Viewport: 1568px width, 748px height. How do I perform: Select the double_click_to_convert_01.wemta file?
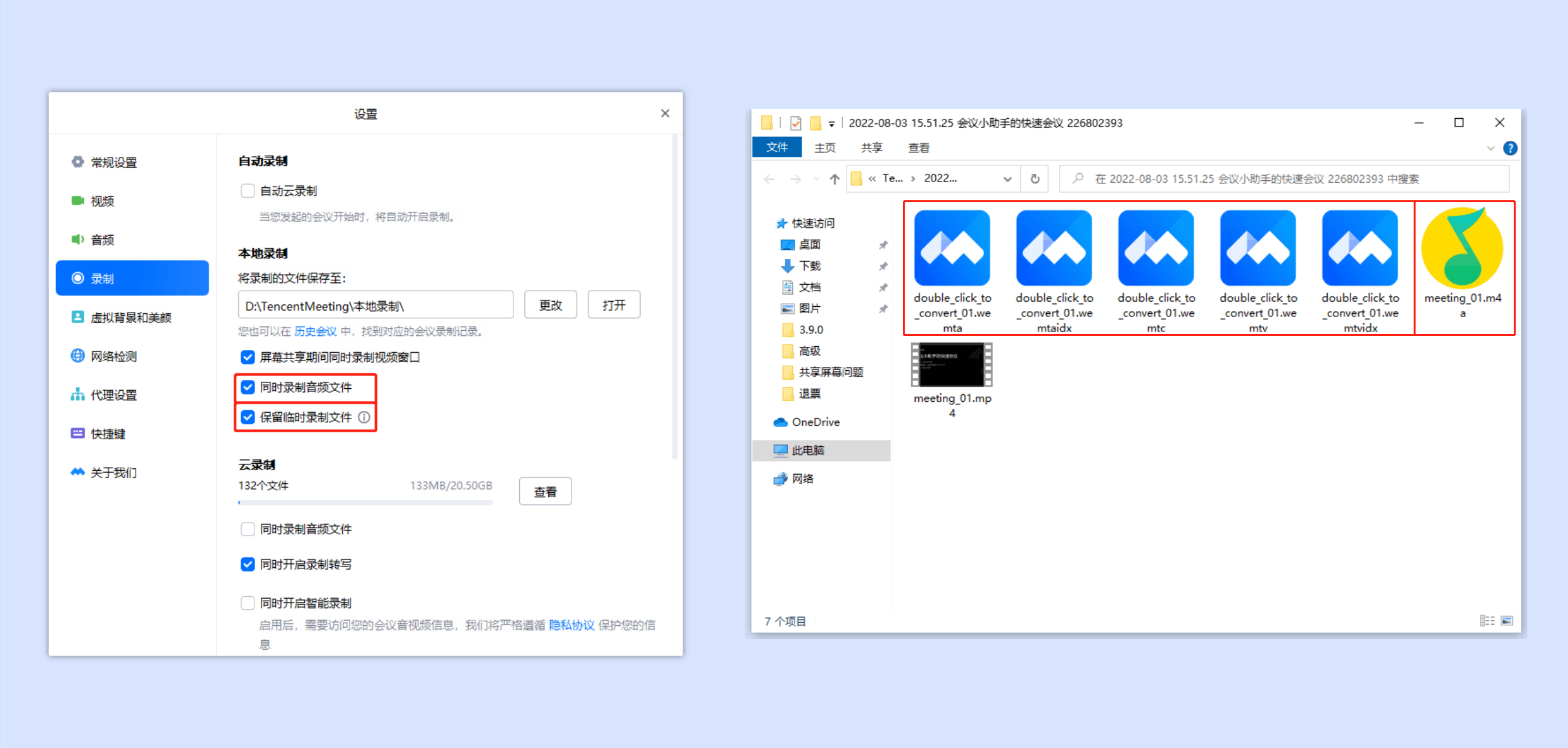[x=952, y=271]
